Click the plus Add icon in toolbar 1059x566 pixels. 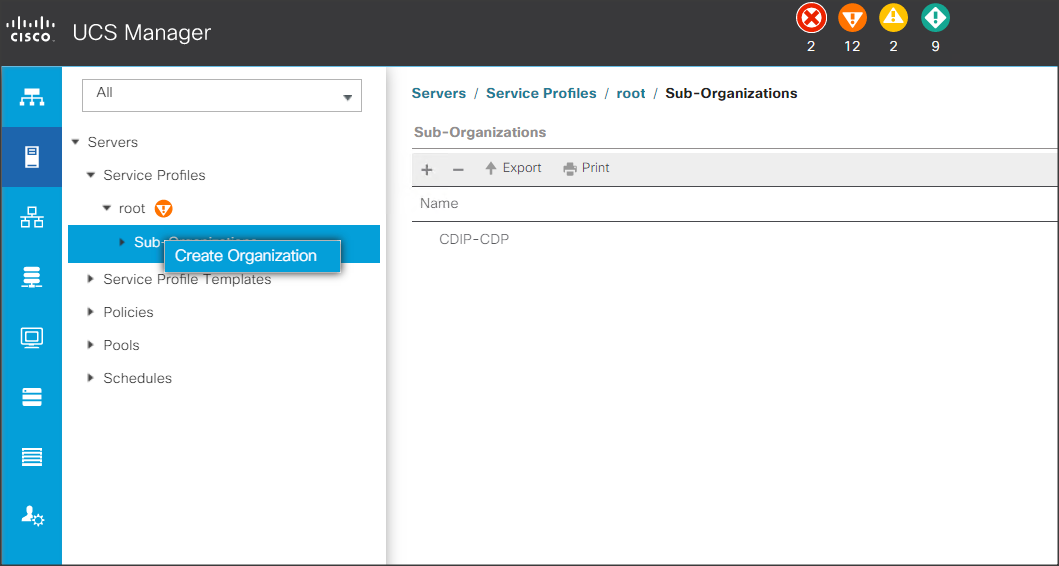(427, 170)
